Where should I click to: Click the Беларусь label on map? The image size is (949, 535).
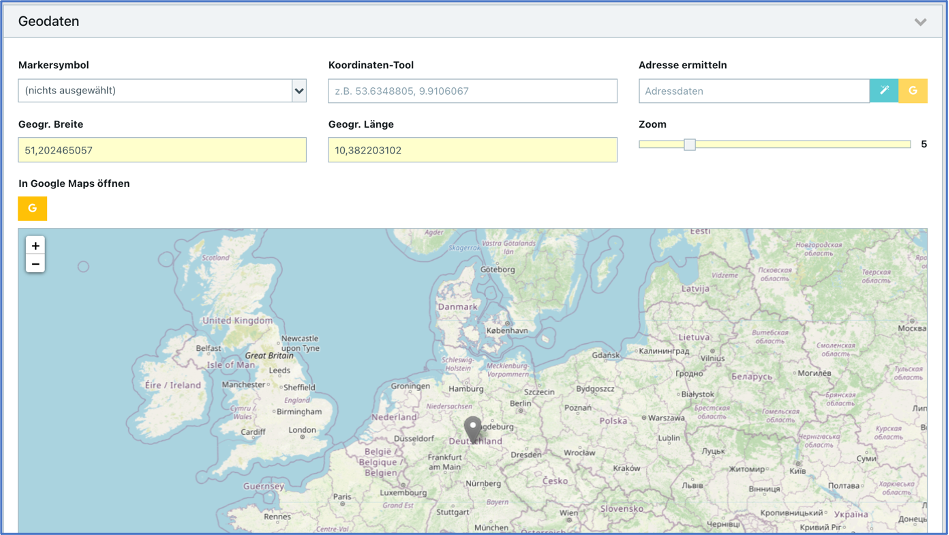752,376
